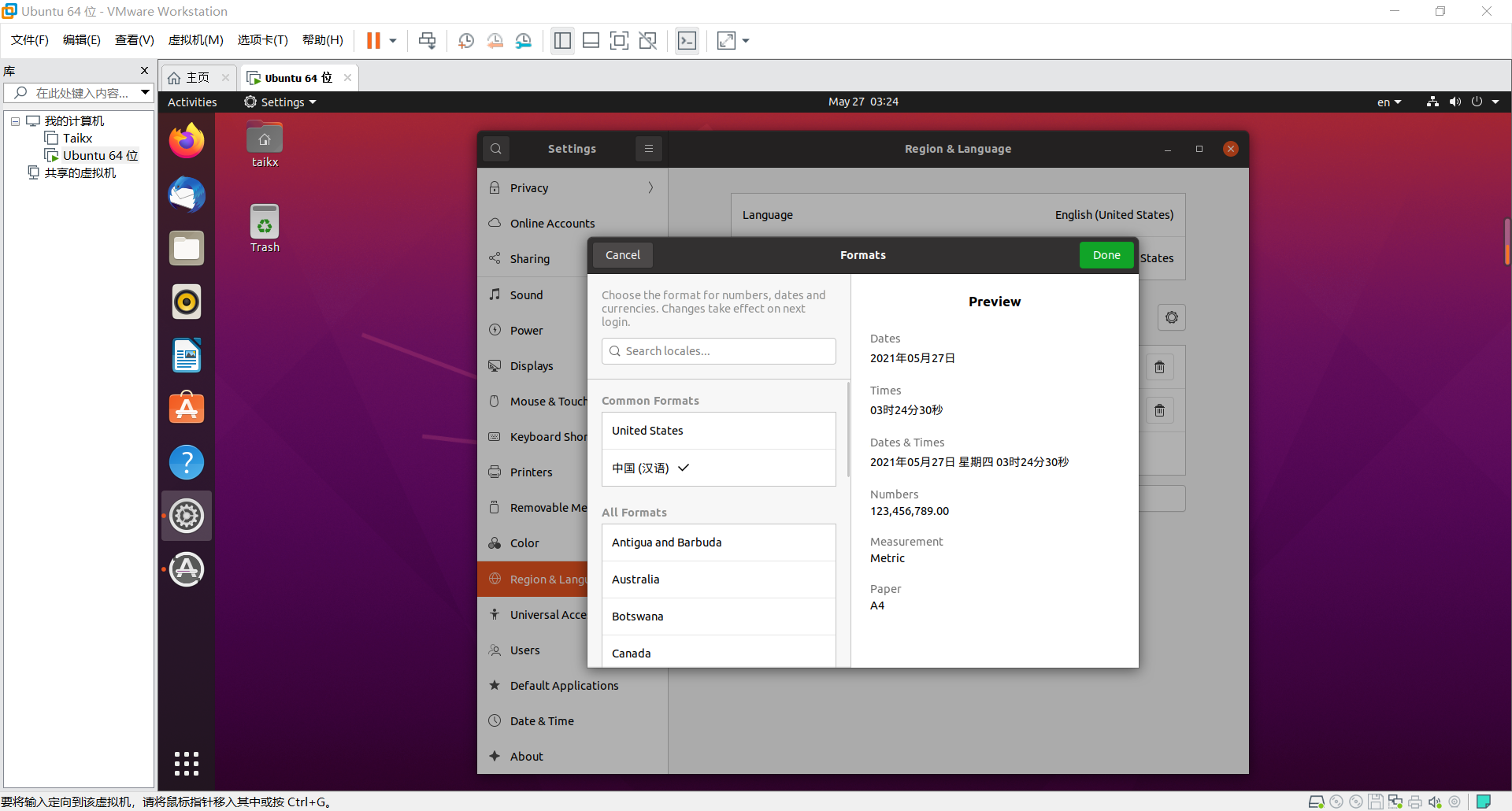
Task: Expand the 中国 (汉语) format chevron
Action: point(683,467)
